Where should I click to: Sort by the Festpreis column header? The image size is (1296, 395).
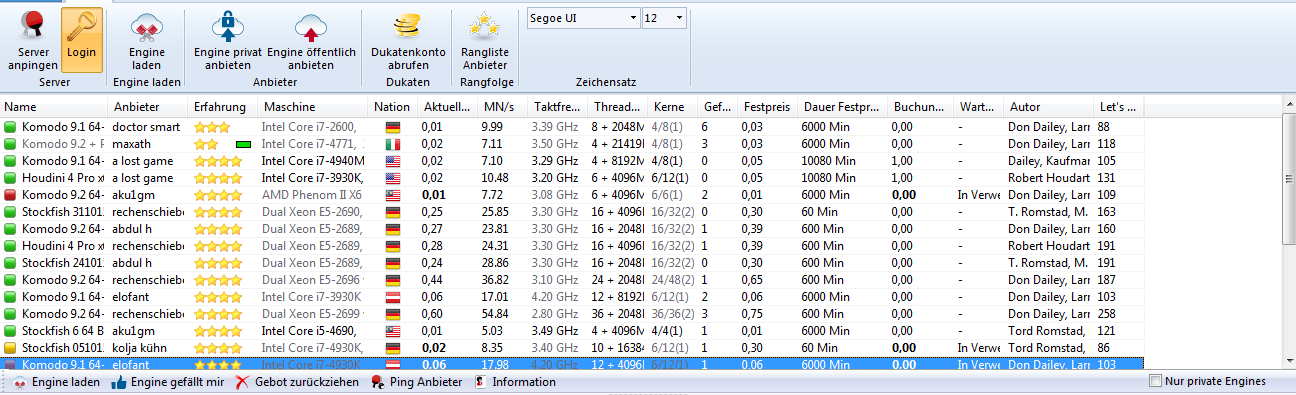[767, 107]
